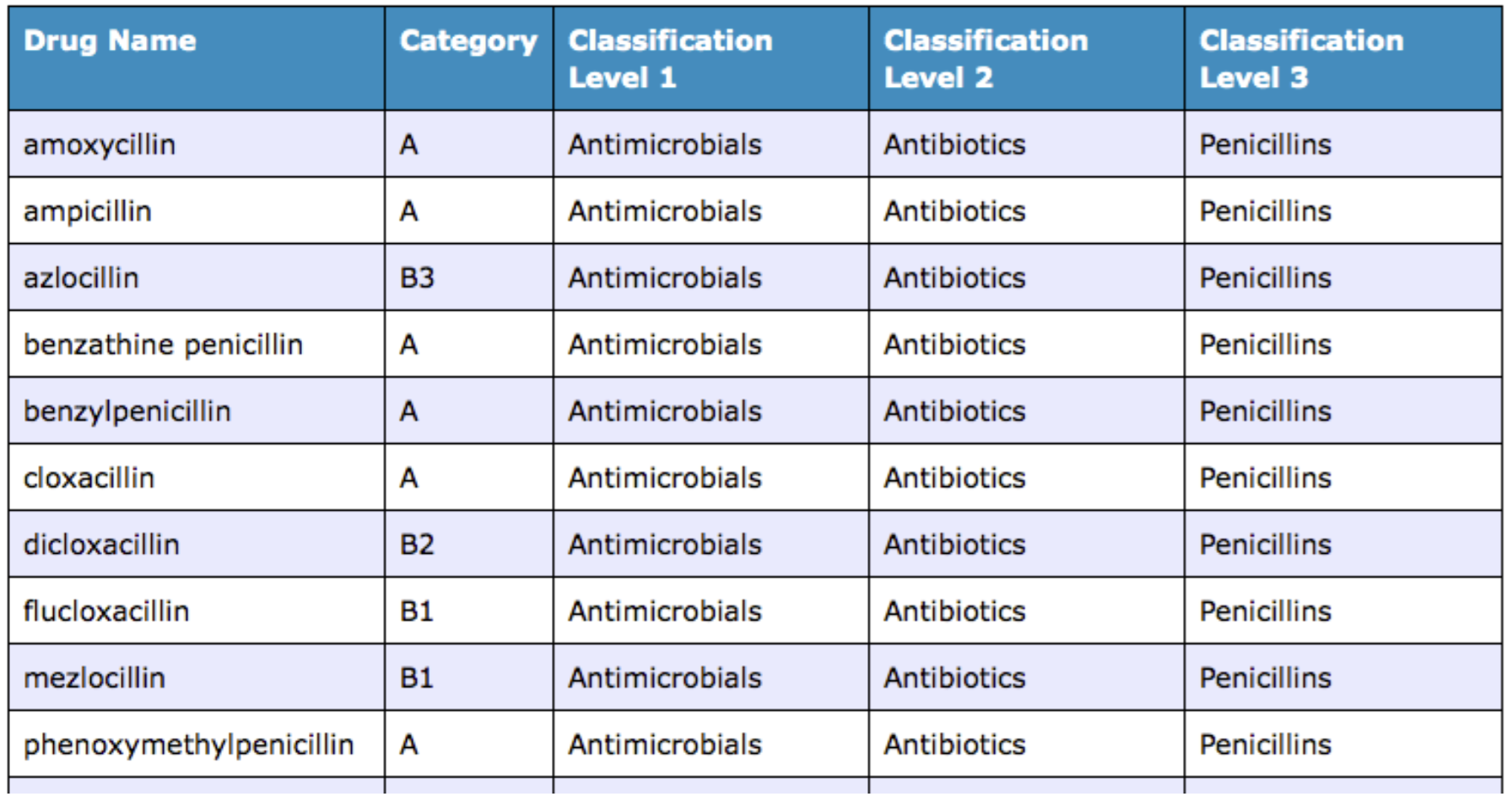Select the amoxycillin drug name cell
Image resolution: width=1512 pixels, height=802 pixels.
[x=100, y=145]
